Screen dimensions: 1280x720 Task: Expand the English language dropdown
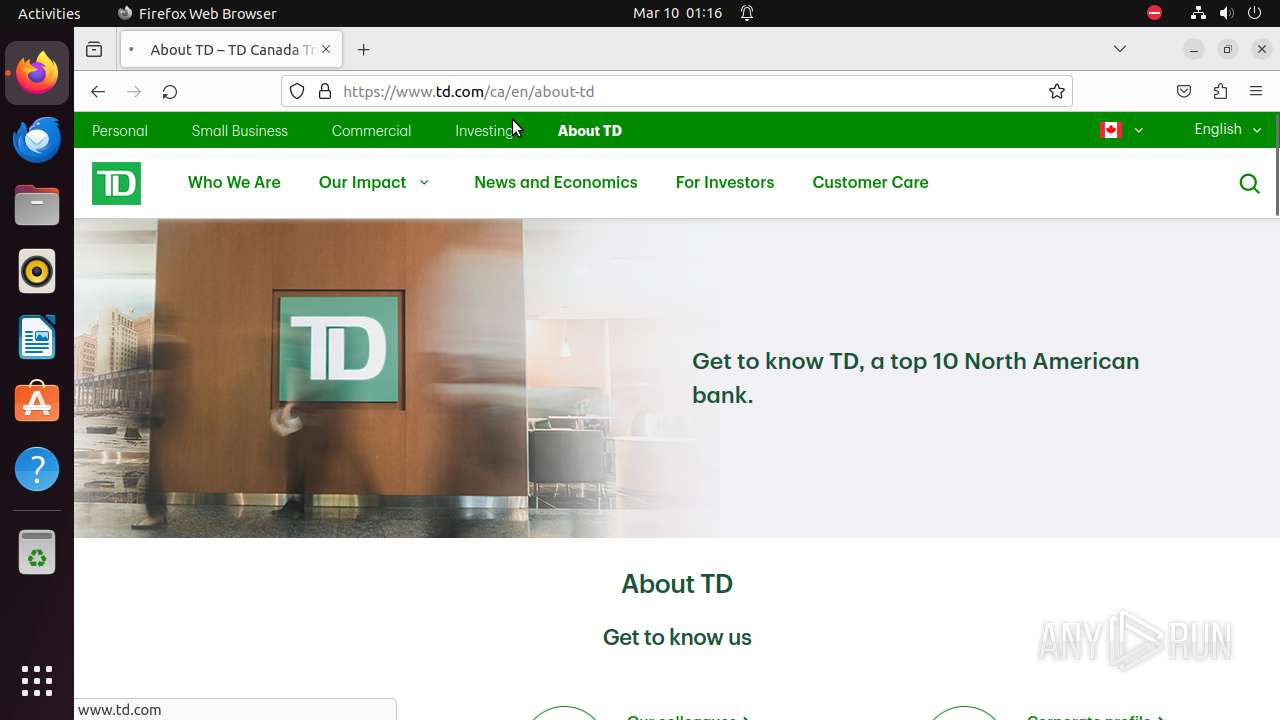(1228, 130)
